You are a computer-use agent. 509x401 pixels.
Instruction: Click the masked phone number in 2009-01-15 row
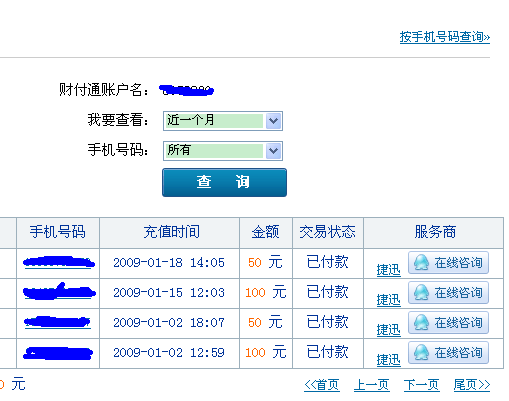click(59, 291)
